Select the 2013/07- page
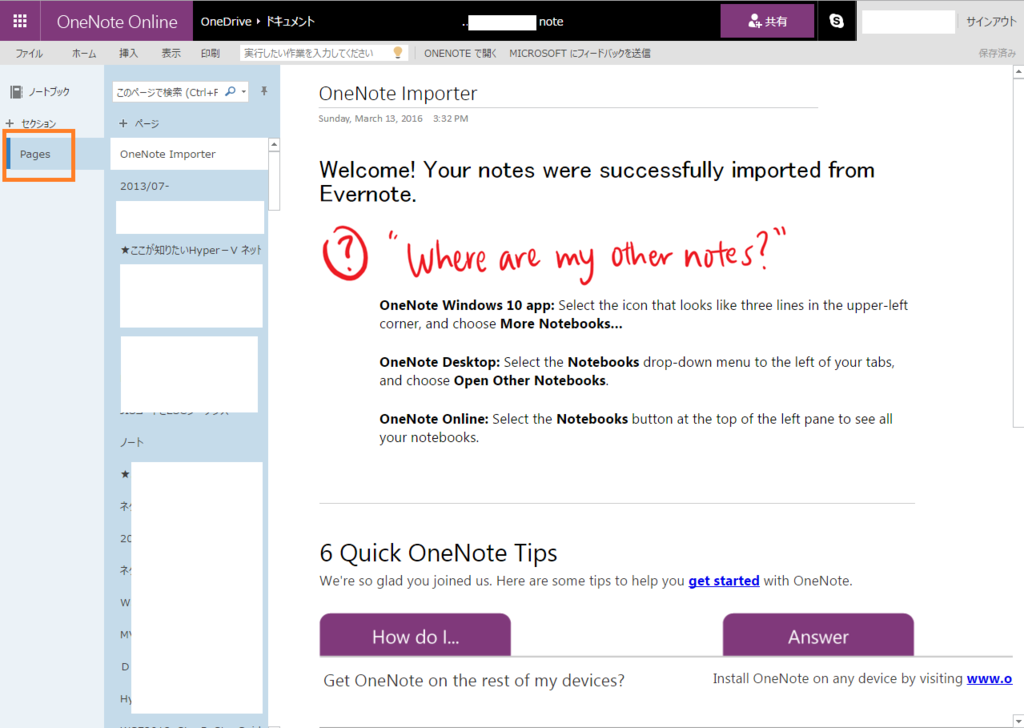Image resolution: width=1024 pixels, height=728 pixels. [x=189, y=186]
